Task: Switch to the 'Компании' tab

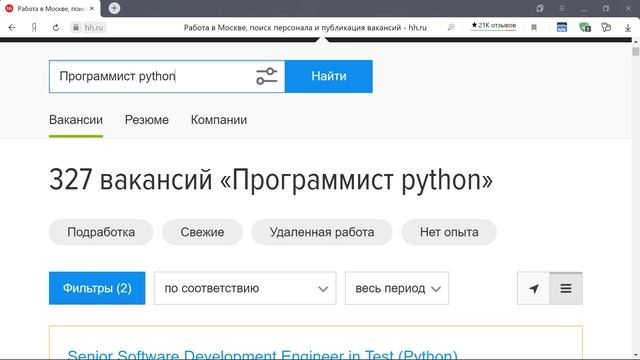Action: pyautogui.click(x=219, y=120)
